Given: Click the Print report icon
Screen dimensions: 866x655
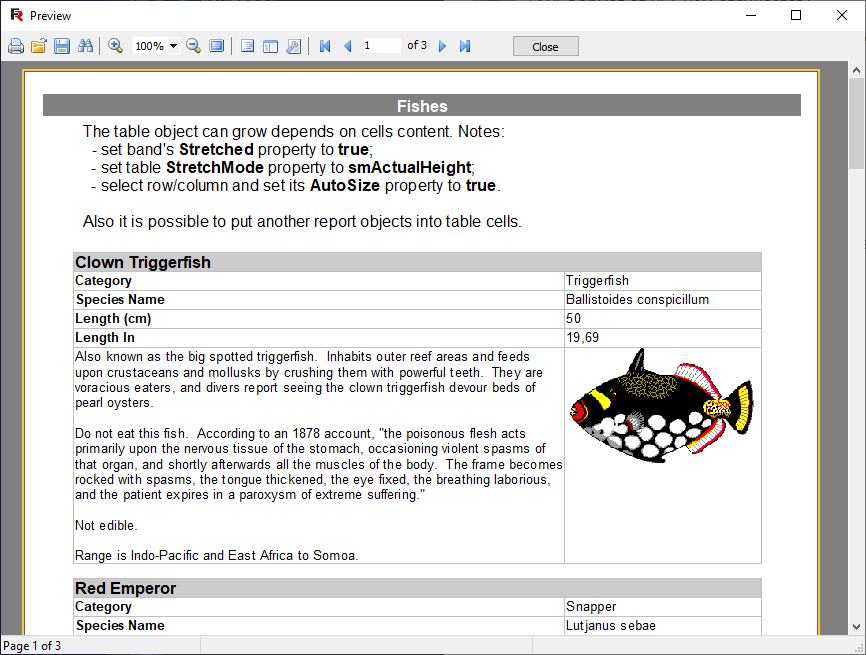Looking at the screenshot, I should click(x=16, y=46).
